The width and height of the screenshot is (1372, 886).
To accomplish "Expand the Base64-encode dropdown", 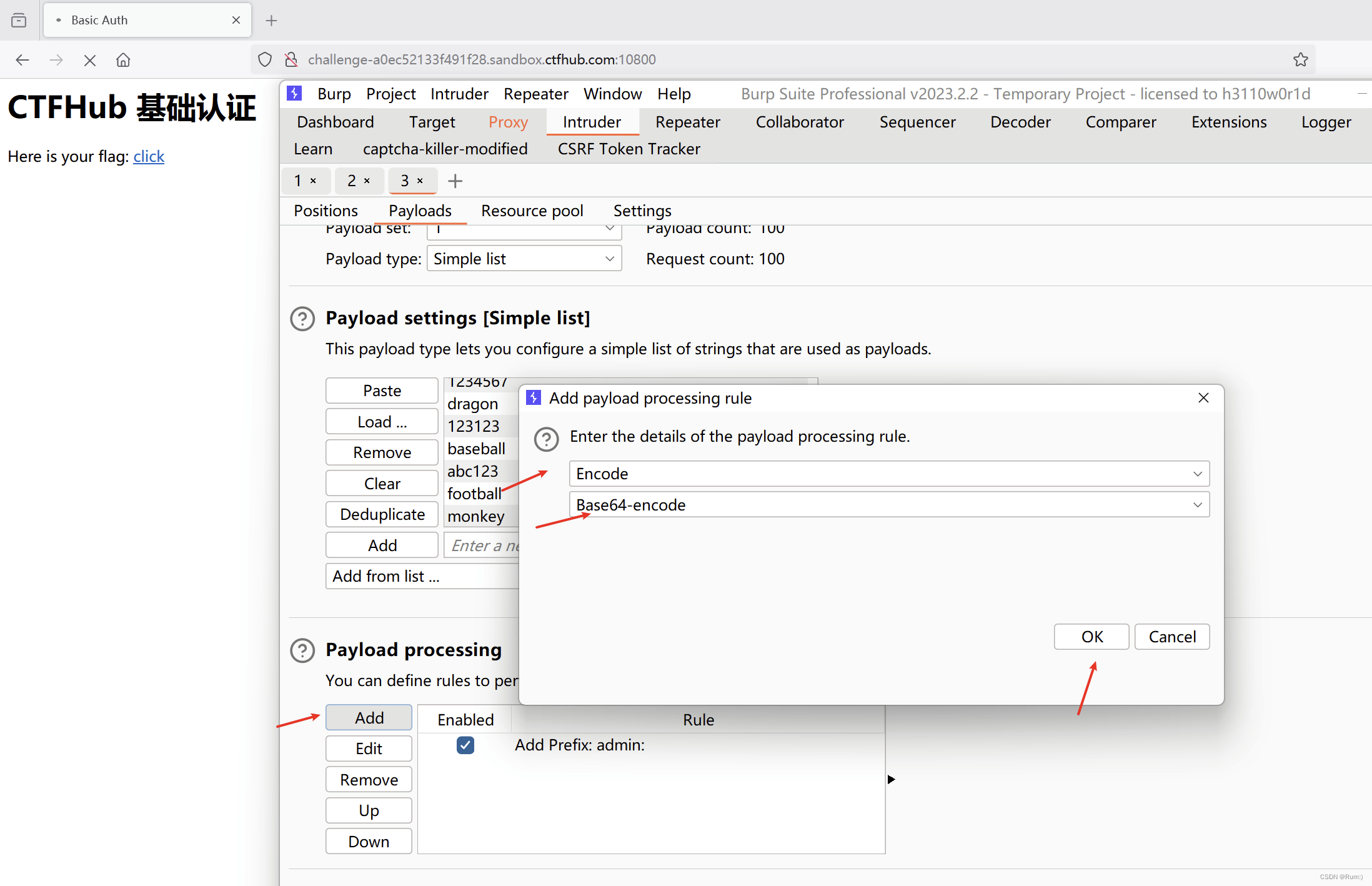I will click(1197, 505).
